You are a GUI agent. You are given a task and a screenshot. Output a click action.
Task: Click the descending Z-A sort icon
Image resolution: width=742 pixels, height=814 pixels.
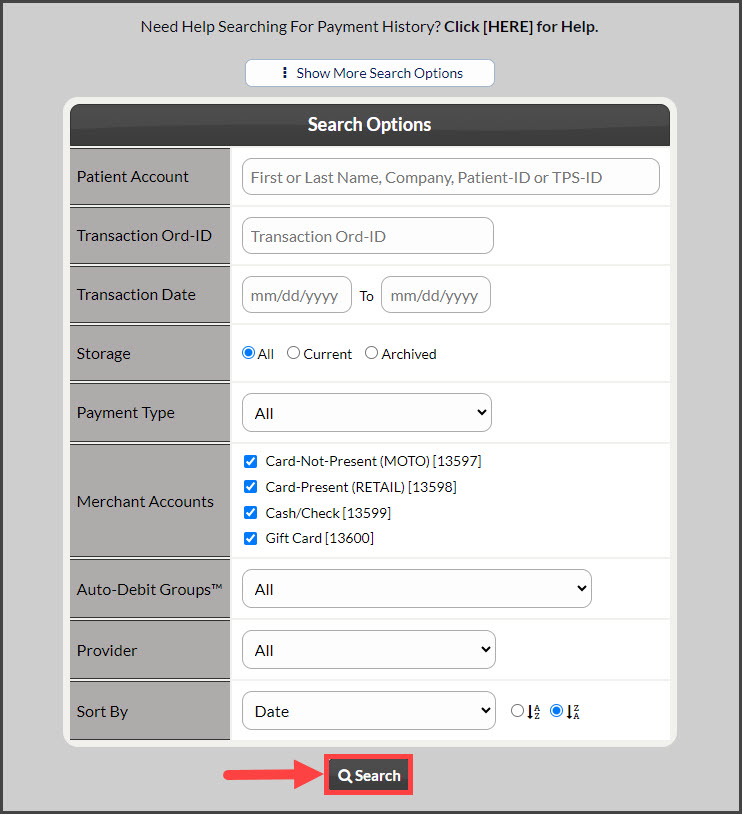click(573, 711)
